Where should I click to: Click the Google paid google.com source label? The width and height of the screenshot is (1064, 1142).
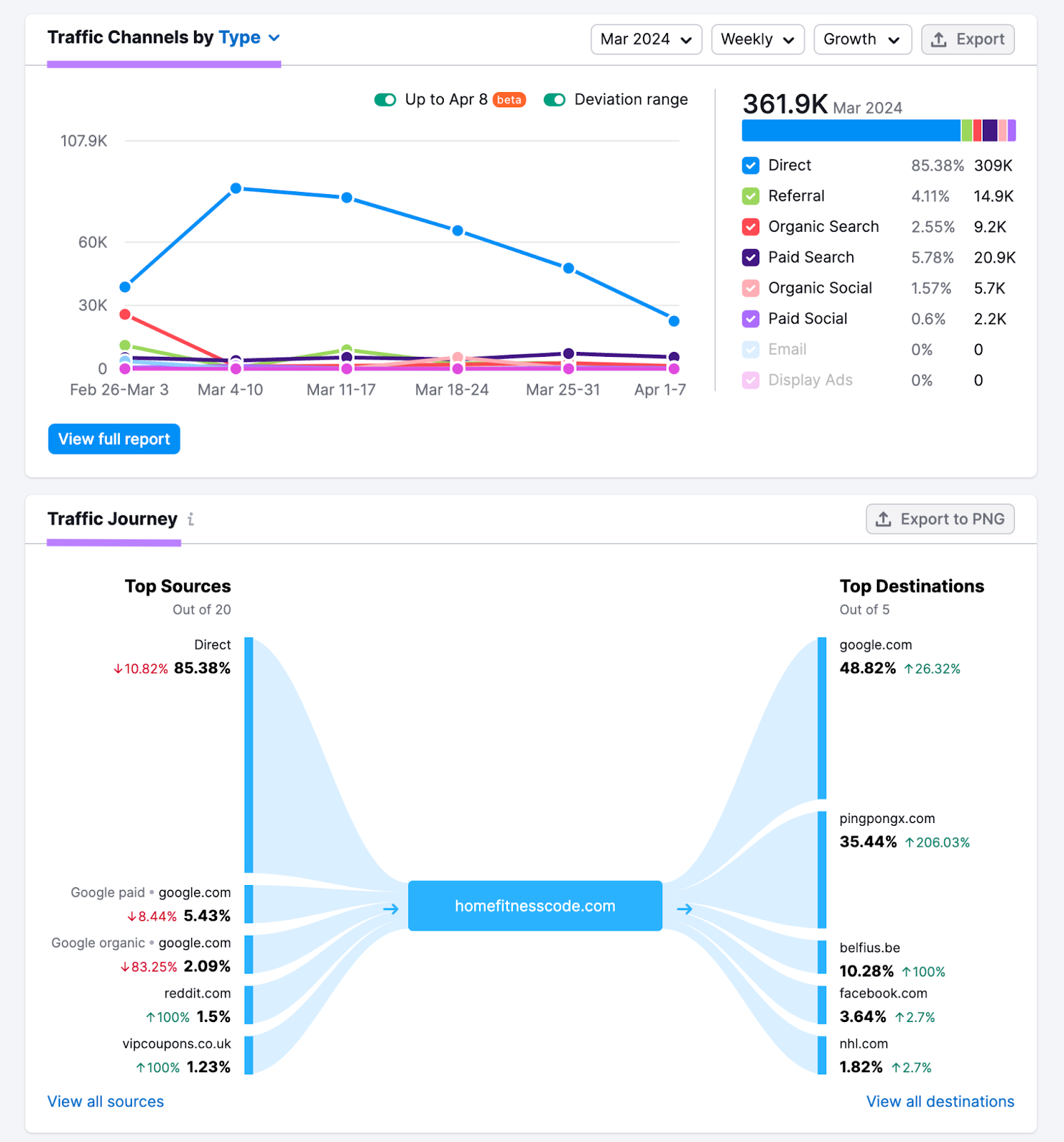[151, 893]
